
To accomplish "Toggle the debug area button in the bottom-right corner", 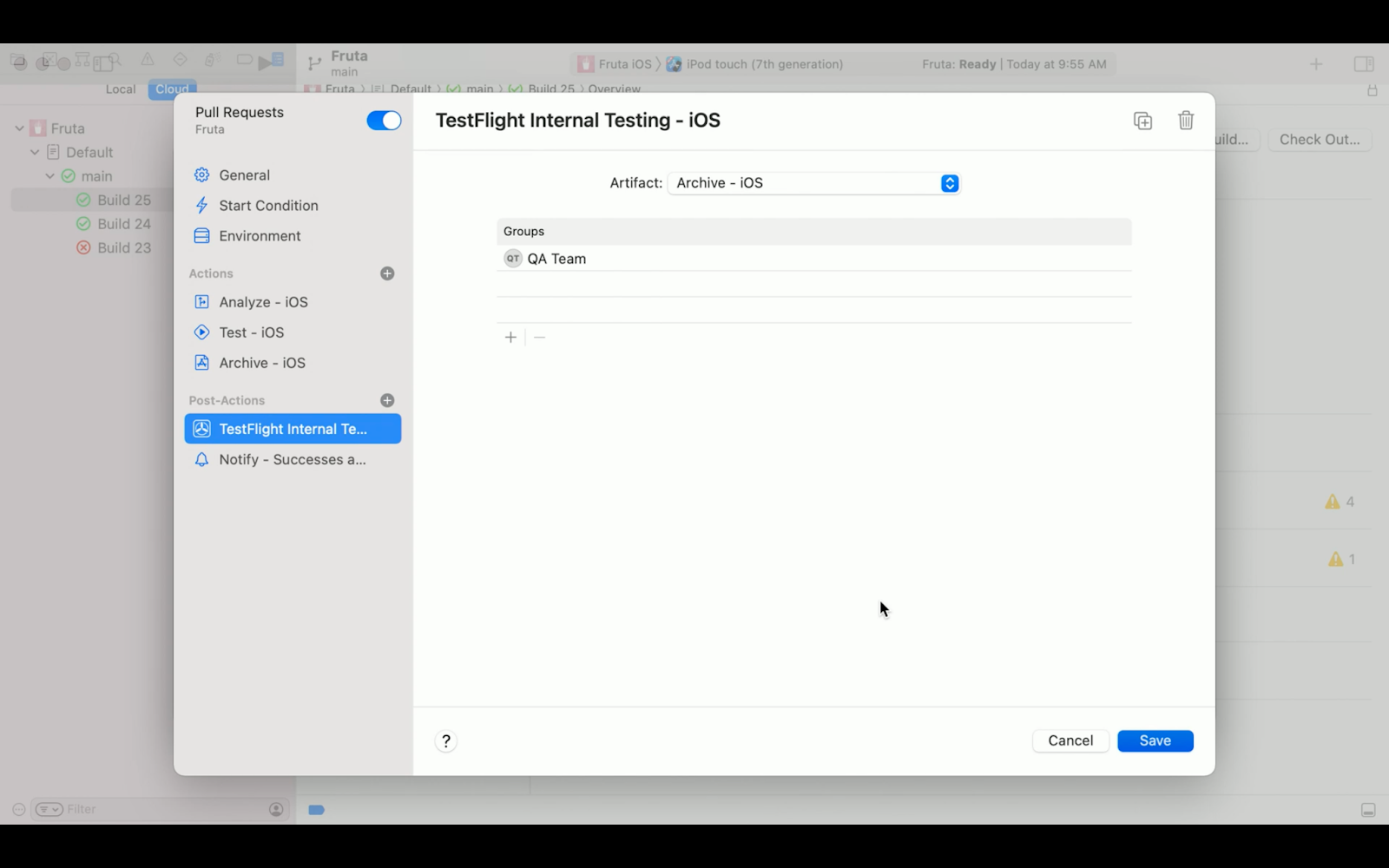I will [1368, 810].
